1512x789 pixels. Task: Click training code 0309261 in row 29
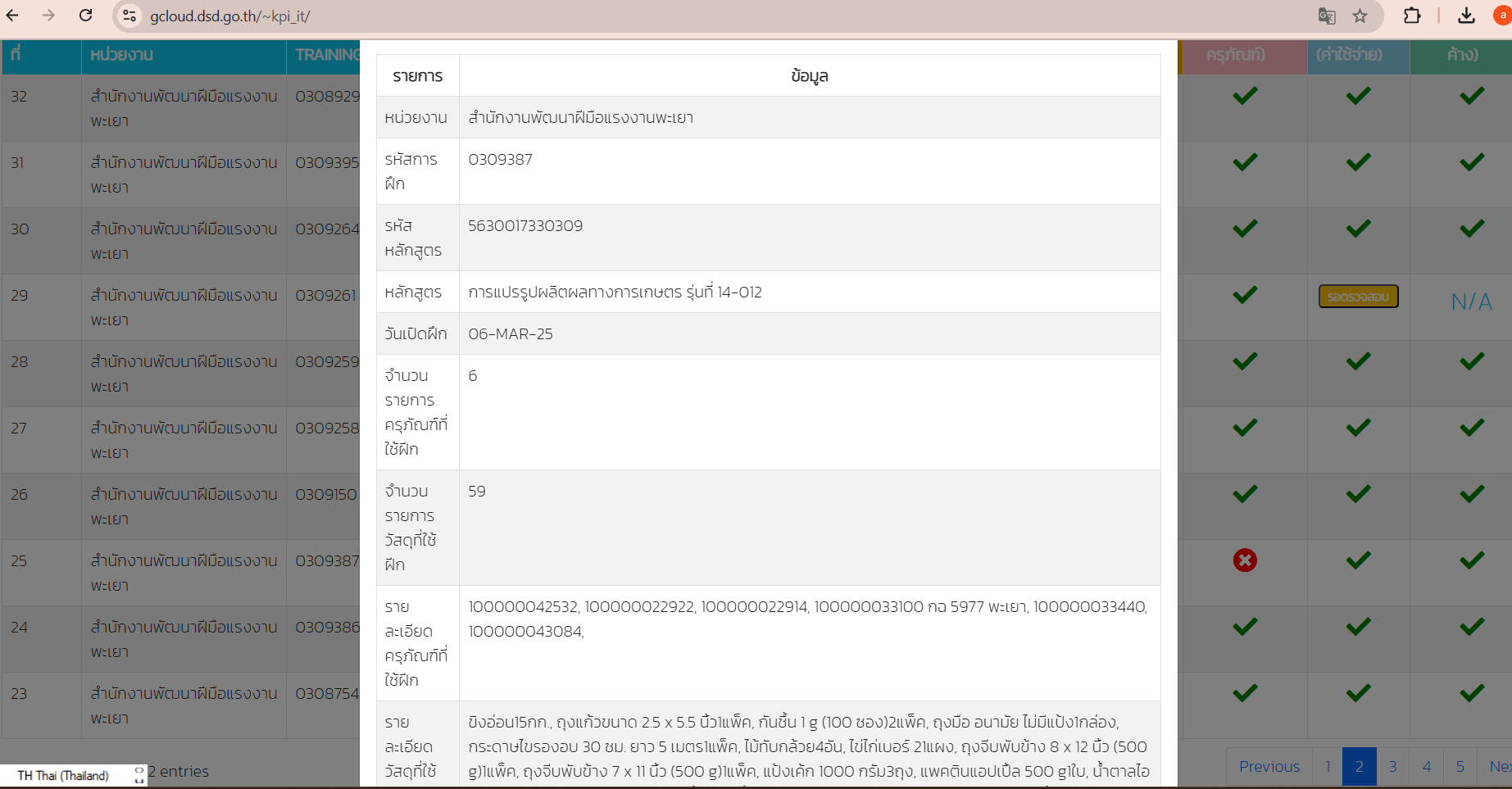click(325, 296)
